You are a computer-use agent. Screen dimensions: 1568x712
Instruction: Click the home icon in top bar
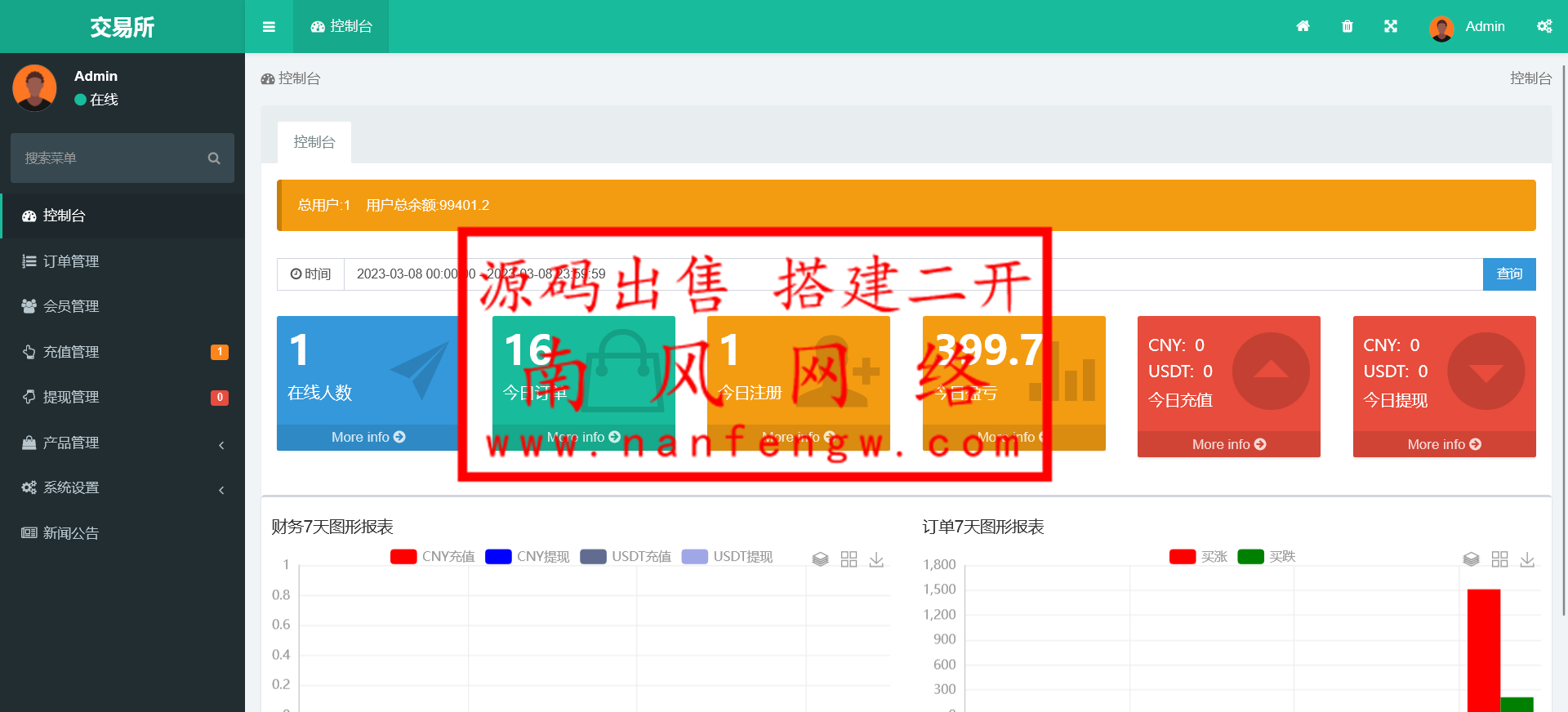[x=1303, y=26]
